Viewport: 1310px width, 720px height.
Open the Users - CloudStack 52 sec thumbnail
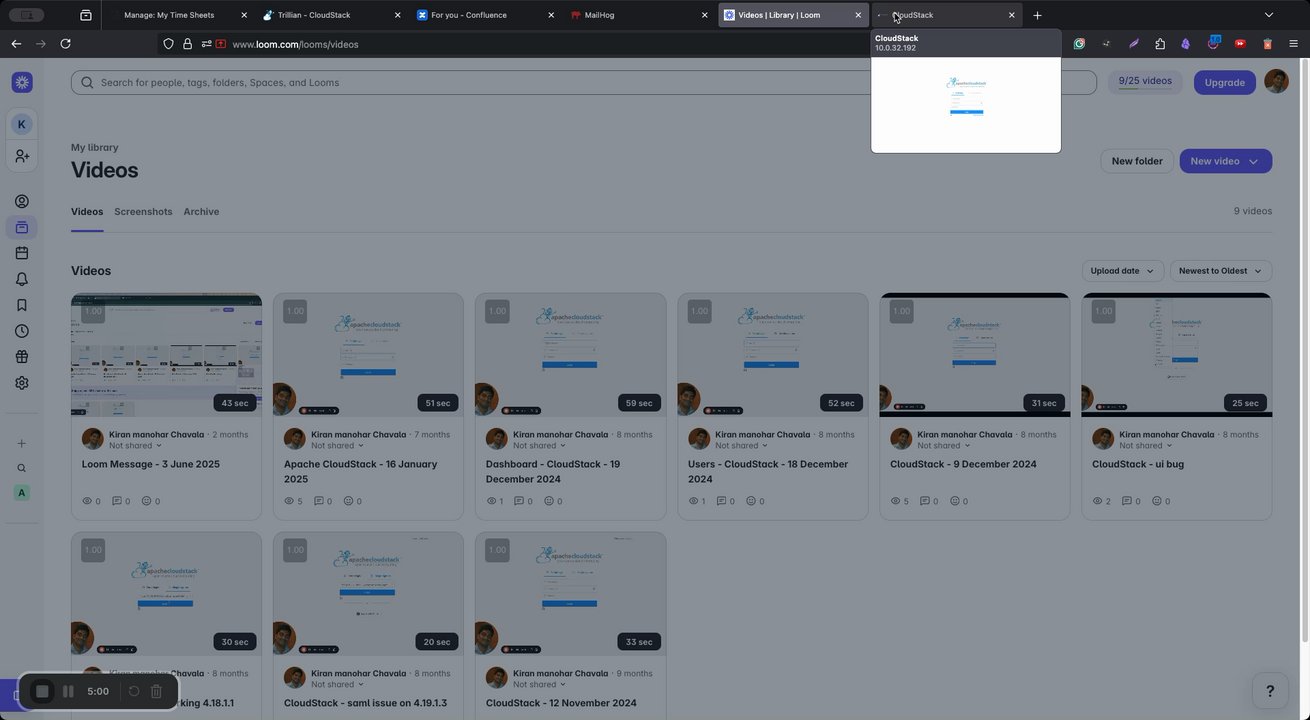(x=773, y=355)
